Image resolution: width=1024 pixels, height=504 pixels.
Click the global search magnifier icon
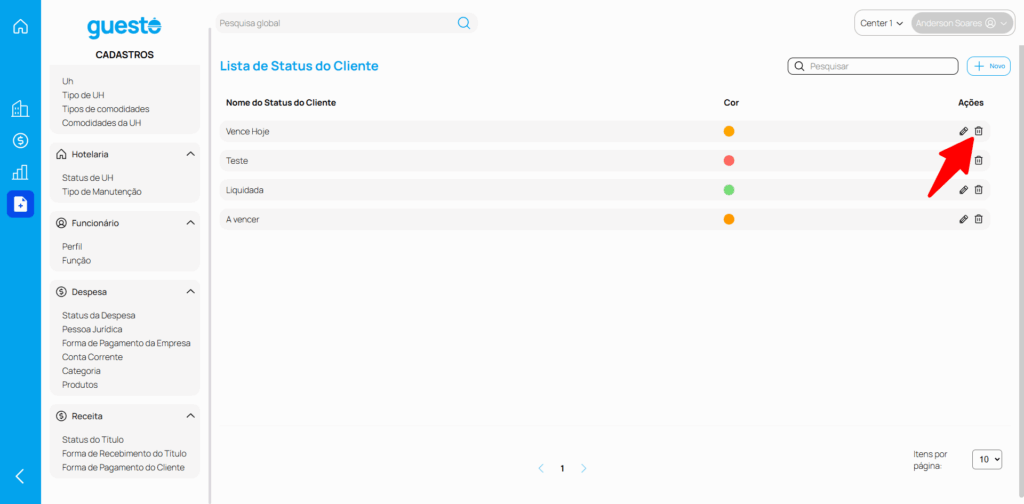pyautogui.click(x=463, y=23)
